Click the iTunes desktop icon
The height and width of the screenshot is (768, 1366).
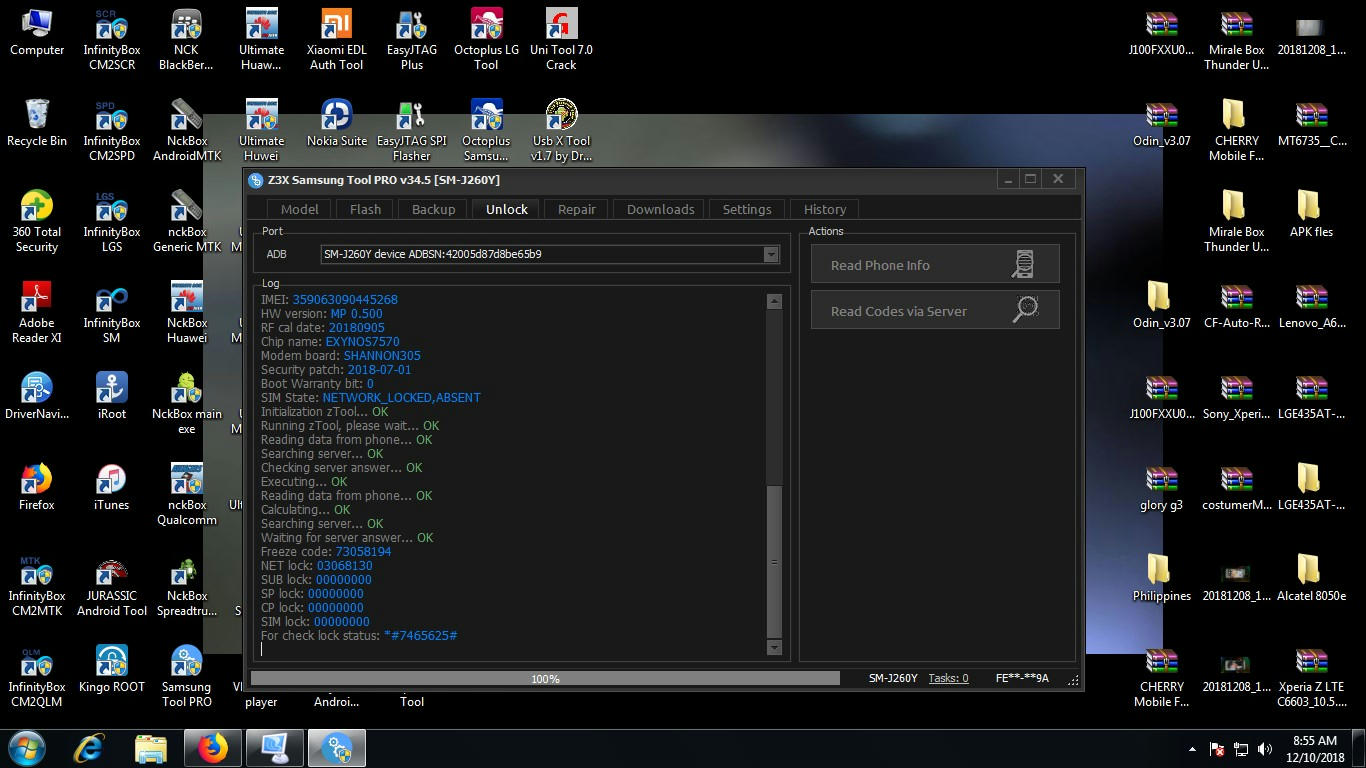tap(111, 487)
